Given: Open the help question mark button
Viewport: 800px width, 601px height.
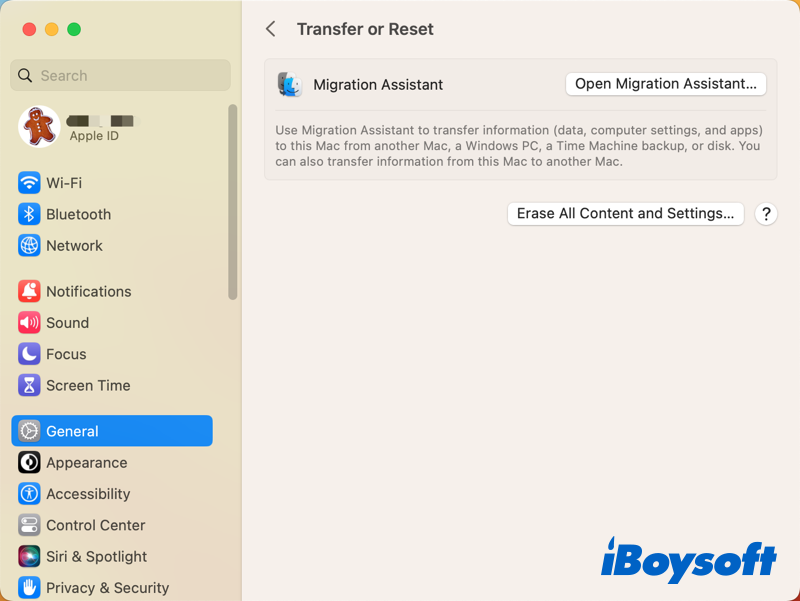Looking at the screenshot, I should [766, 214].
